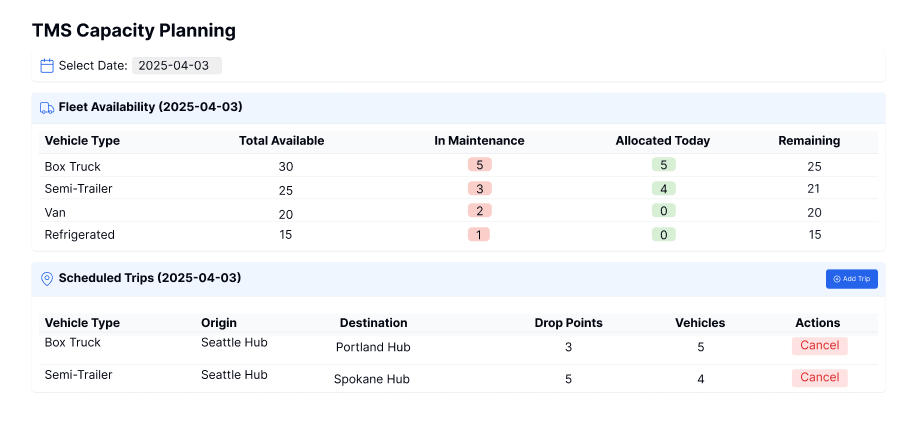This screenshot has width=914, height=423.
Task: Click the Box Truck maintenance badge showing 5
Action: click(x=480, y=165)
